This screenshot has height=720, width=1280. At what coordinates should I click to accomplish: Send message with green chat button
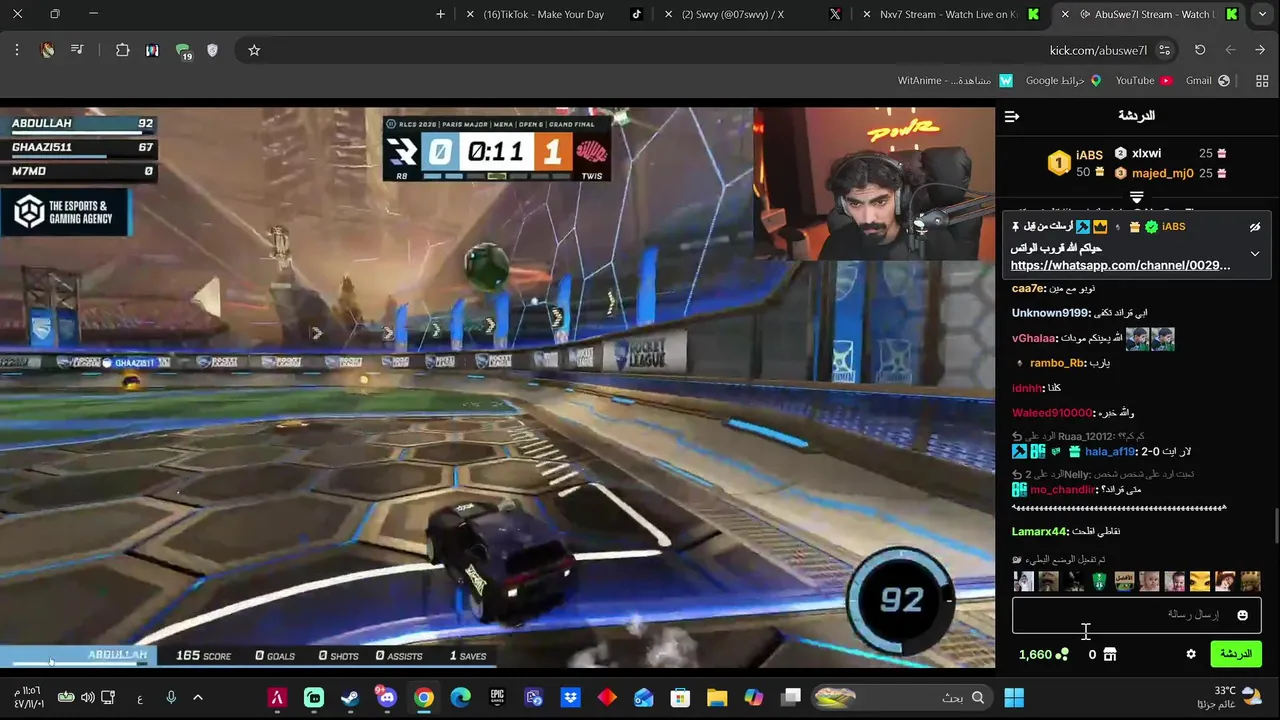coord(1236,654)
